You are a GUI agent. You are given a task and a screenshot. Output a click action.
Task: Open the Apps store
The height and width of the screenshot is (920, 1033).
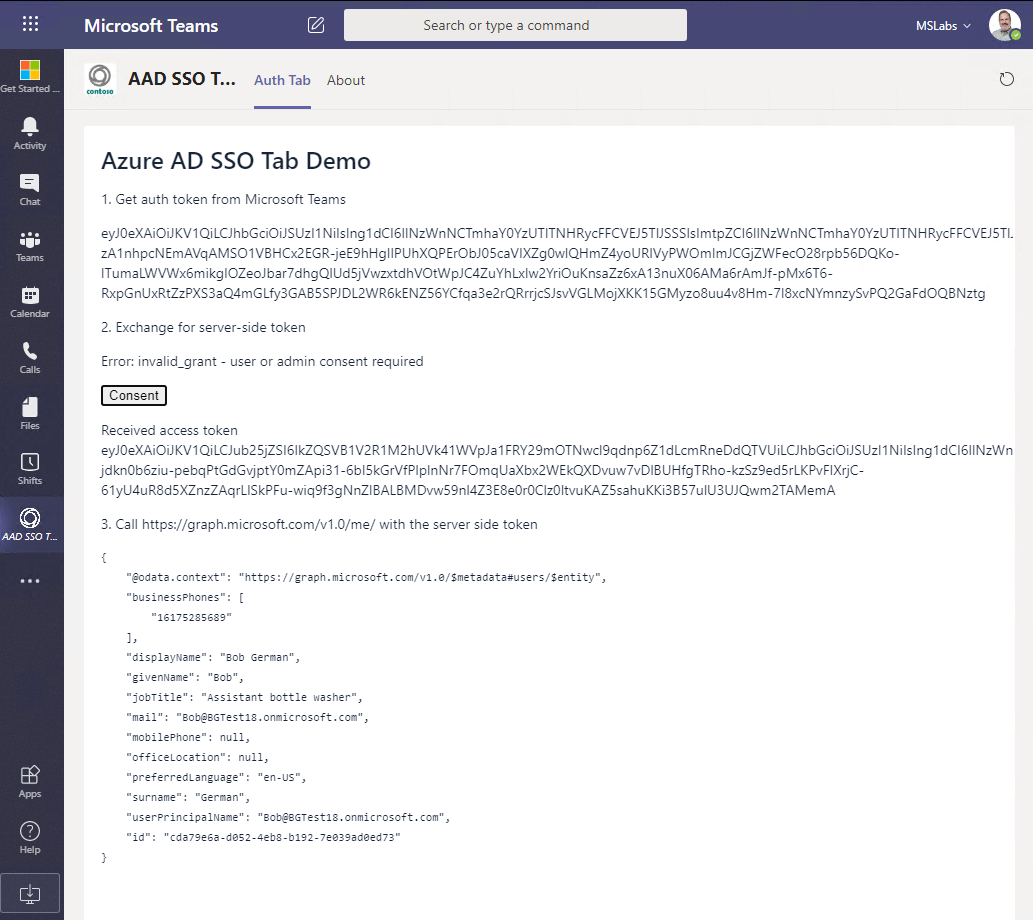click(x=30, y=782)
